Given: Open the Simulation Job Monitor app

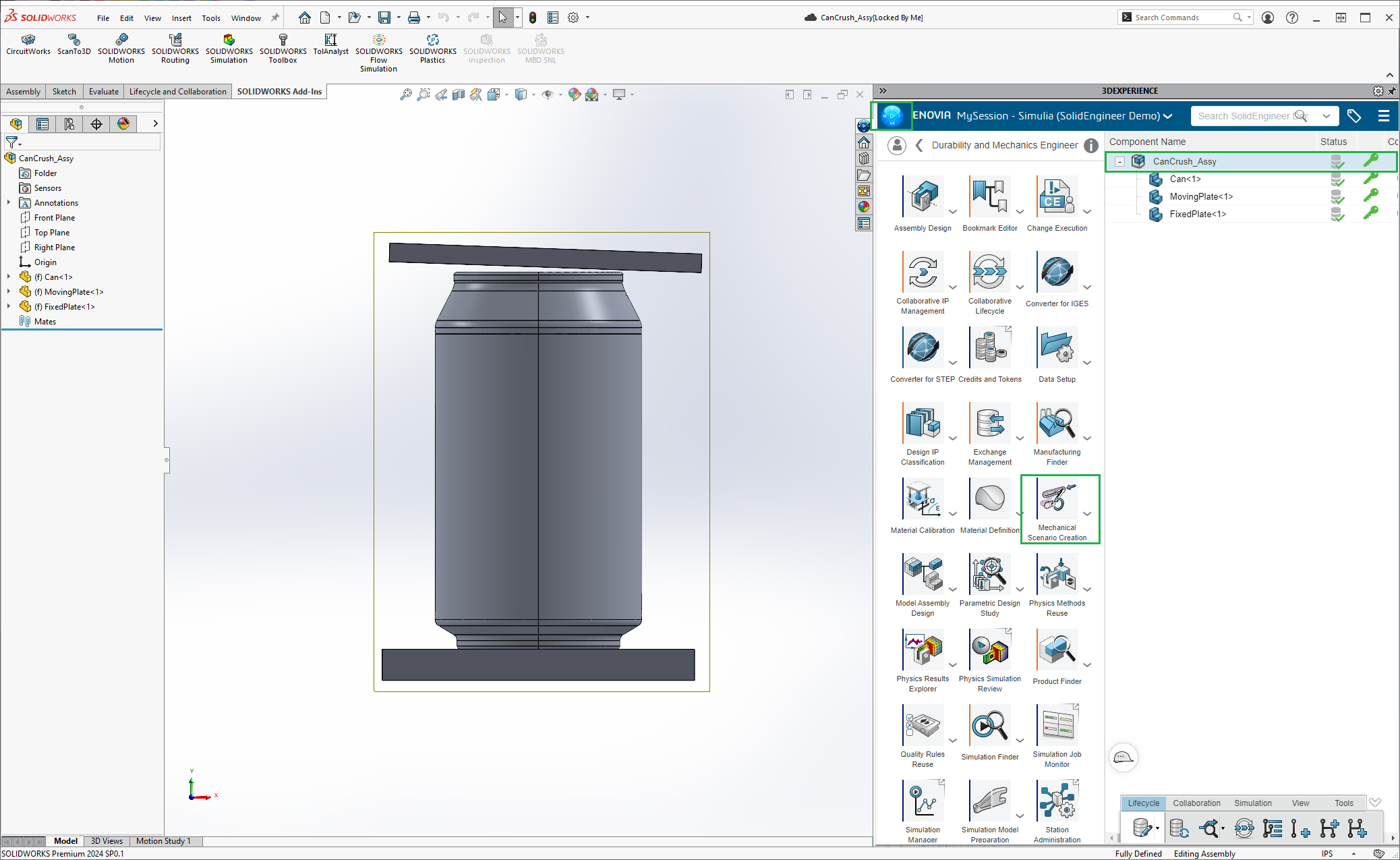Looking at the screenshot, I should pyautogui.click(x=1057, y=726).
